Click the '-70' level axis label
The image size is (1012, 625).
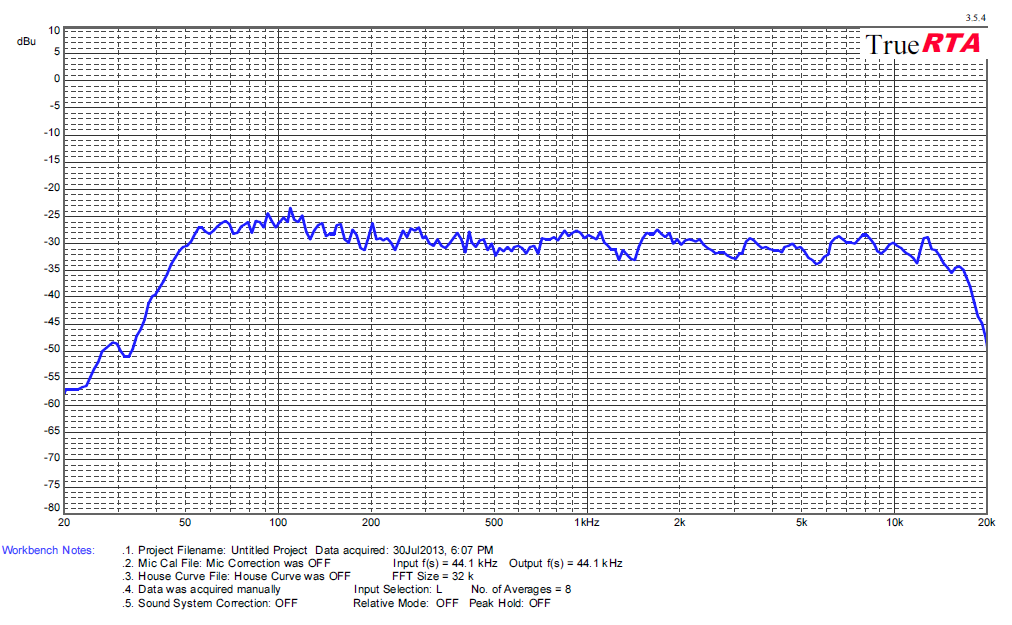coord(52,457)
